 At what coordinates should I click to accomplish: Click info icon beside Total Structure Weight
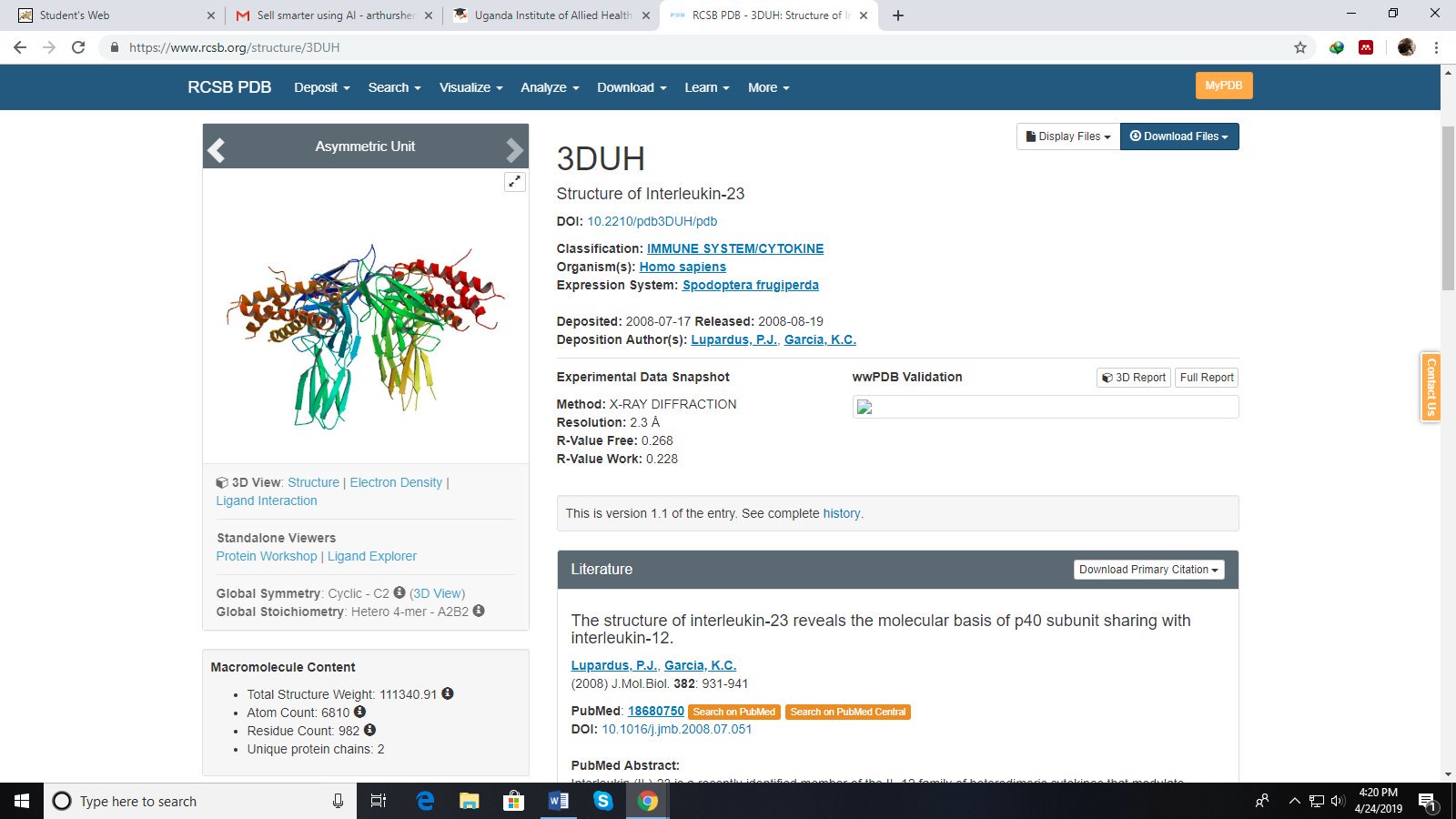click(x=448, y=693)
